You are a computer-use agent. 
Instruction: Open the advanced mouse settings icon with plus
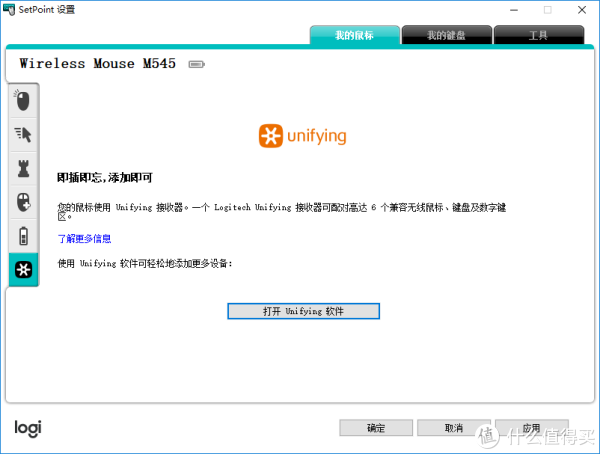(x=23, y=202)
